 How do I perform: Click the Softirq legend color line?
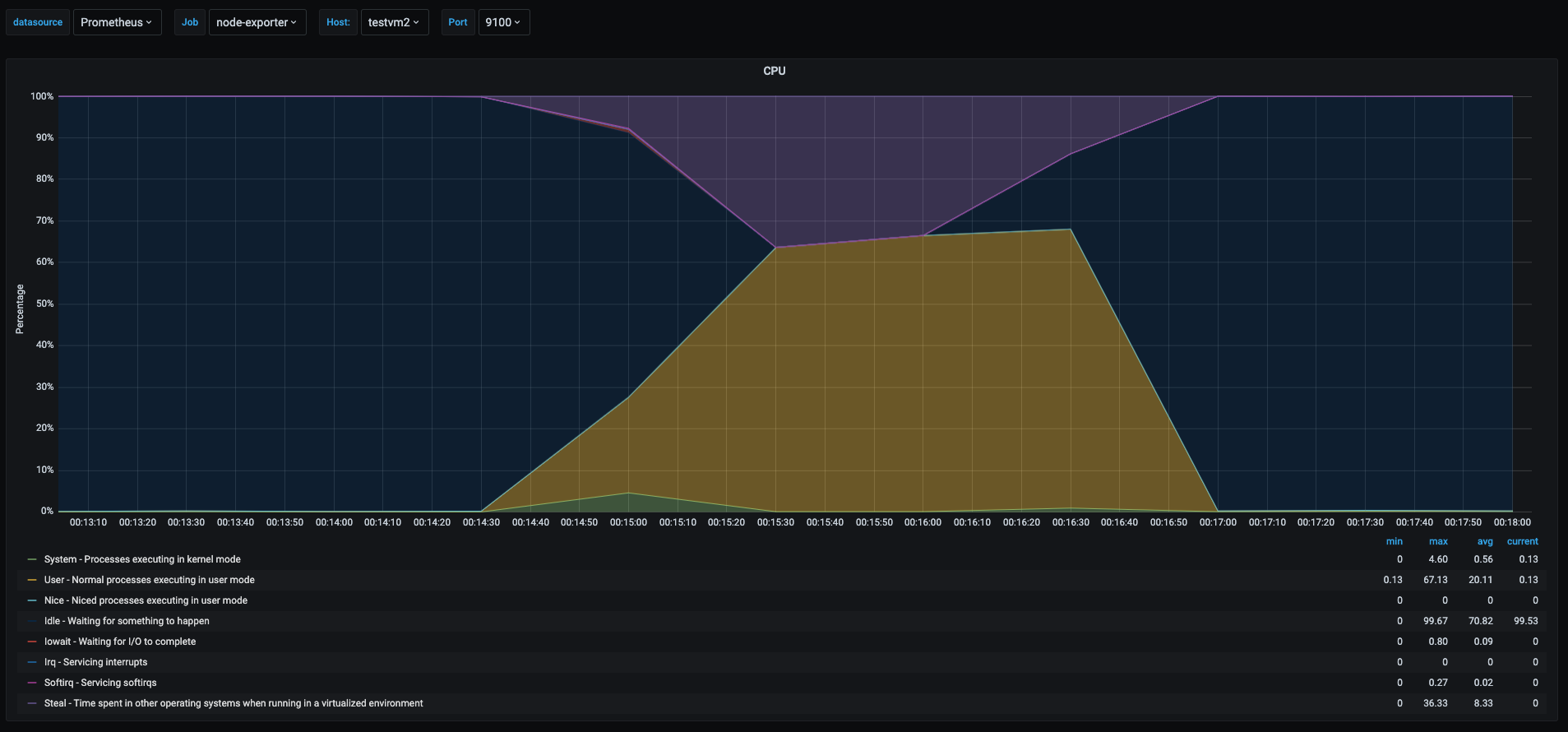32,683
